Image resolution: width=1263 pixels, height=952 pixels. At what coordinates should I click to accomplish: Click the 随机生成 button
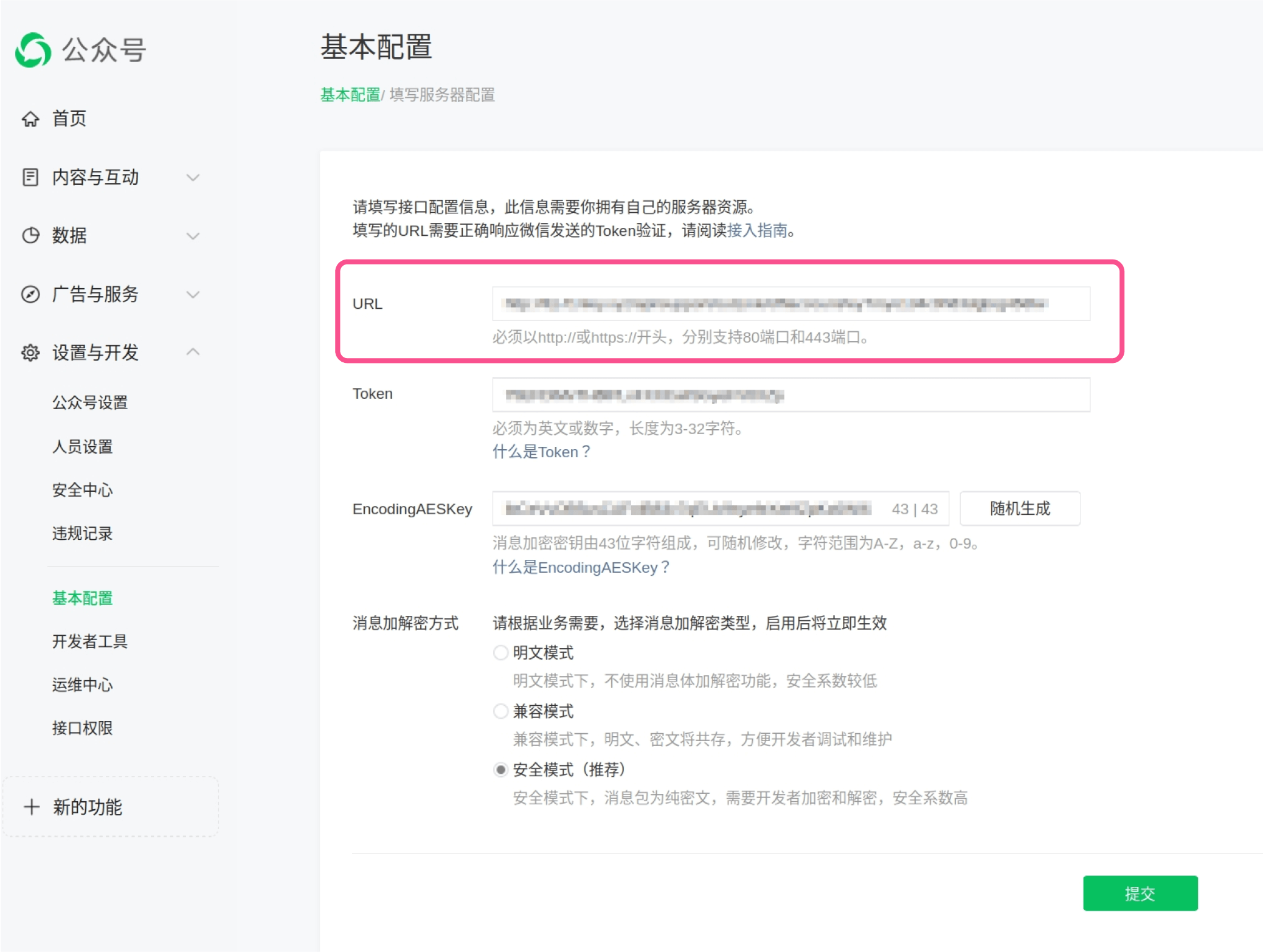[x=1019, y=508]
